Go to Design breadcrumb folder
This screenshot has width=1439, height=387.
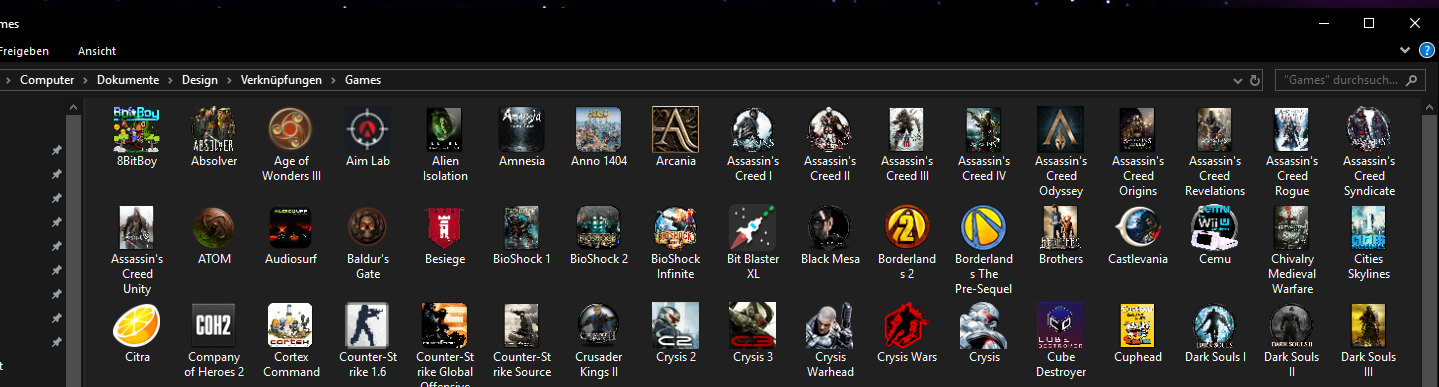200,80
